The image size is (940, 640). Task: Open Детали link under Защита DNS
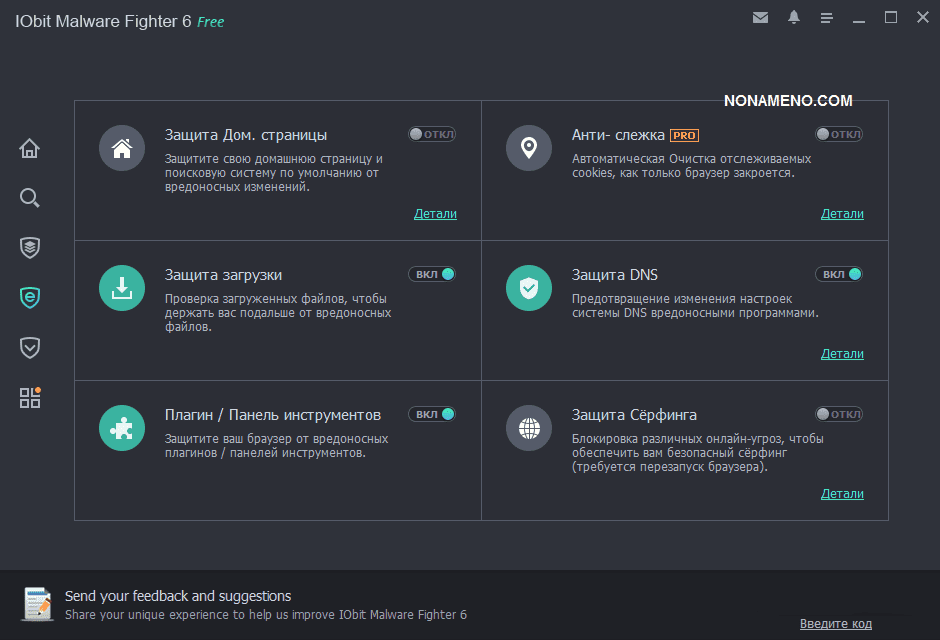[842, 353]
